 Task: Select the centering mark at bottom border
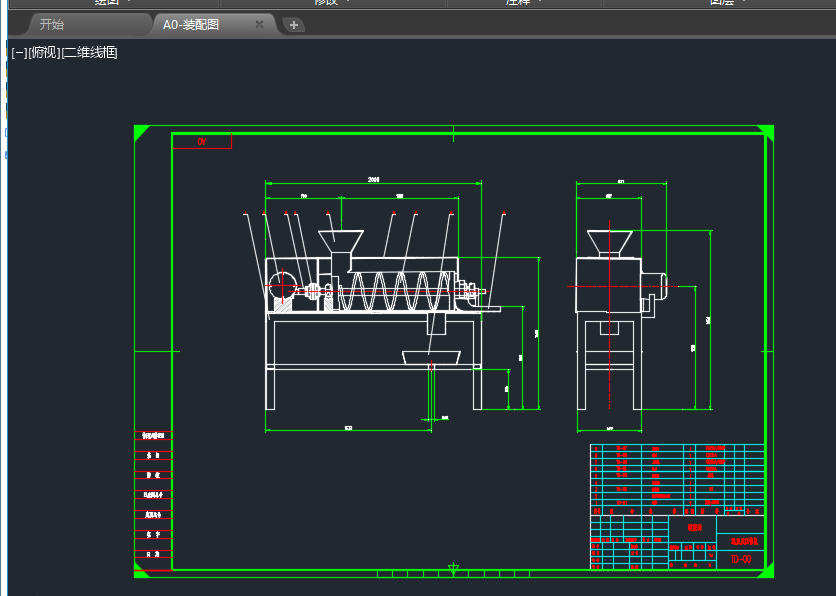click(x=453, y=569)
